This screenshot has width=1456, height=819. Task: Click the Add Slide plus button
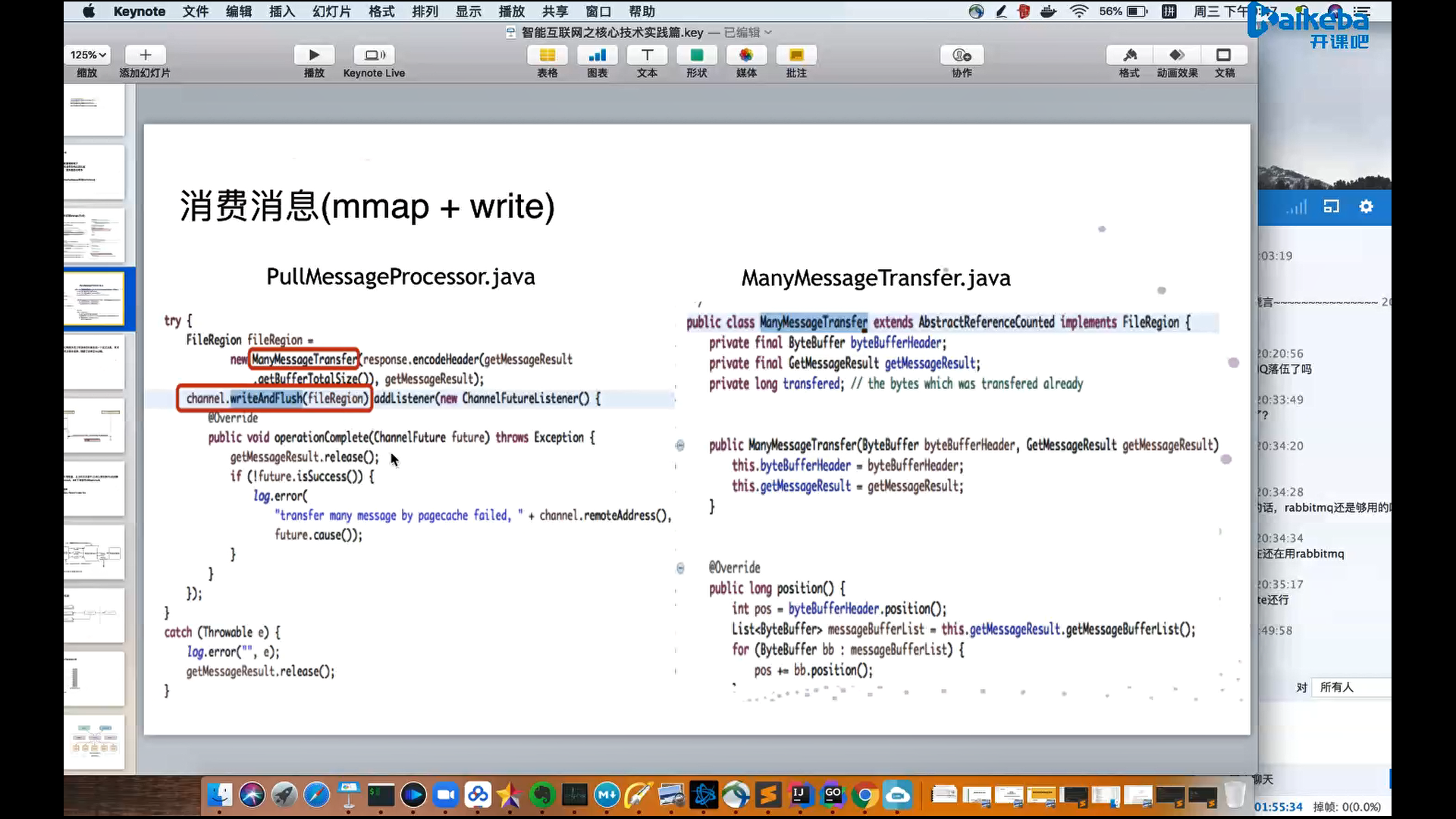point(146,55)
